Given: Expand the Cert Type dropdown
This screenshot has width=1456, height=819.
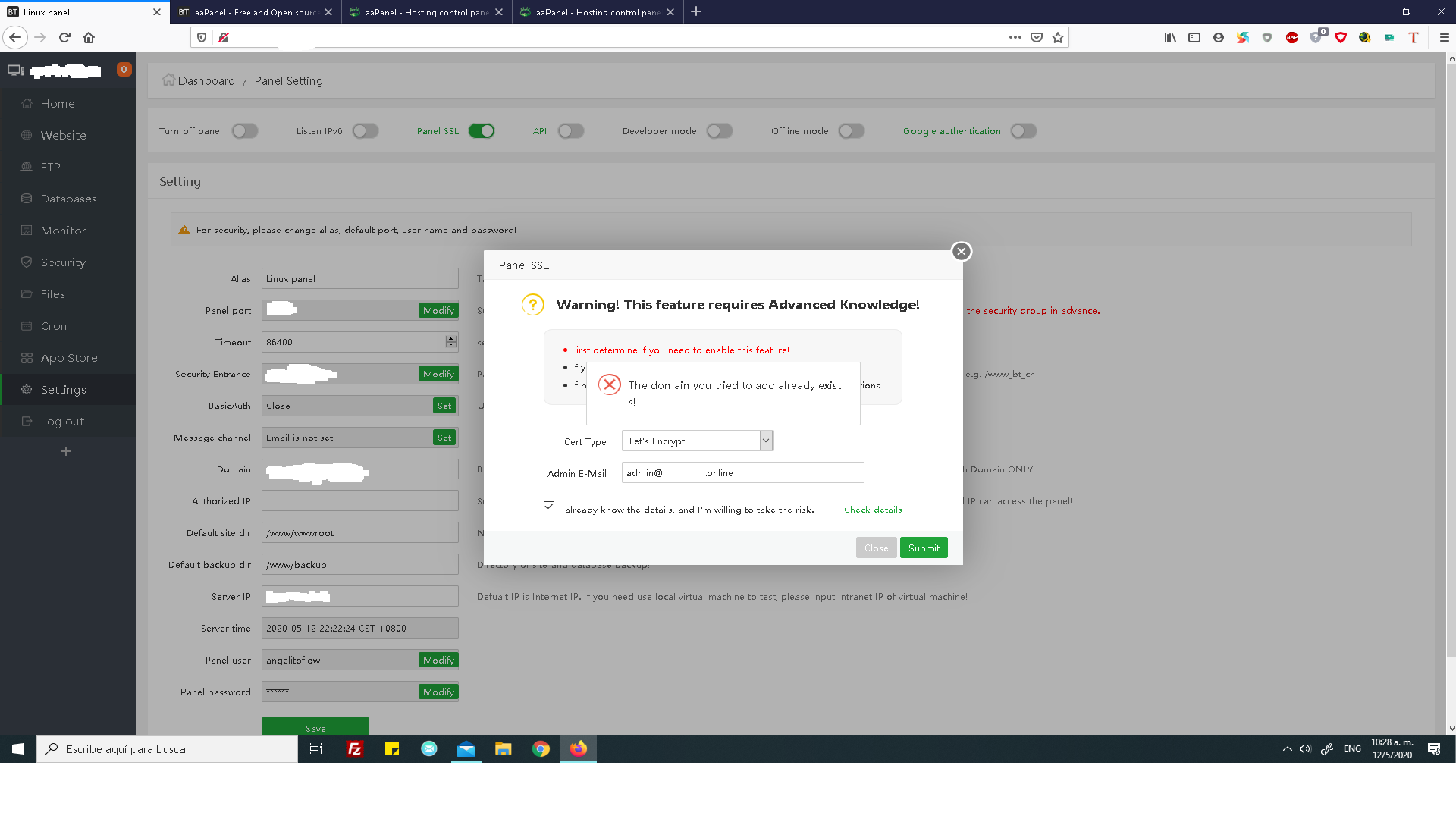Looking at the screenshot, I should pos(766,441).
